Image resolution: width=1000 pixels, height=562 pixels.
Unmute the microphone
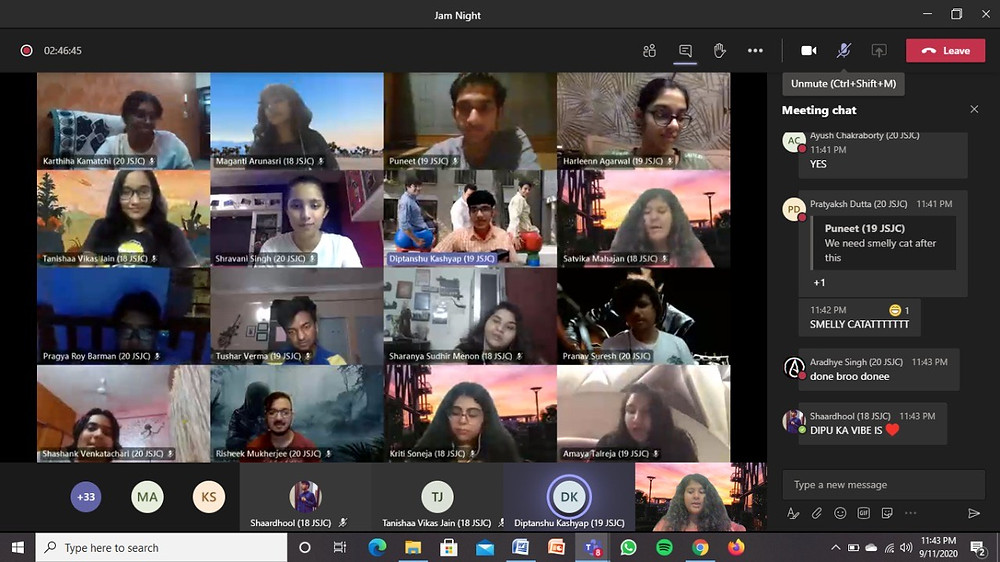tap(844, 50)
